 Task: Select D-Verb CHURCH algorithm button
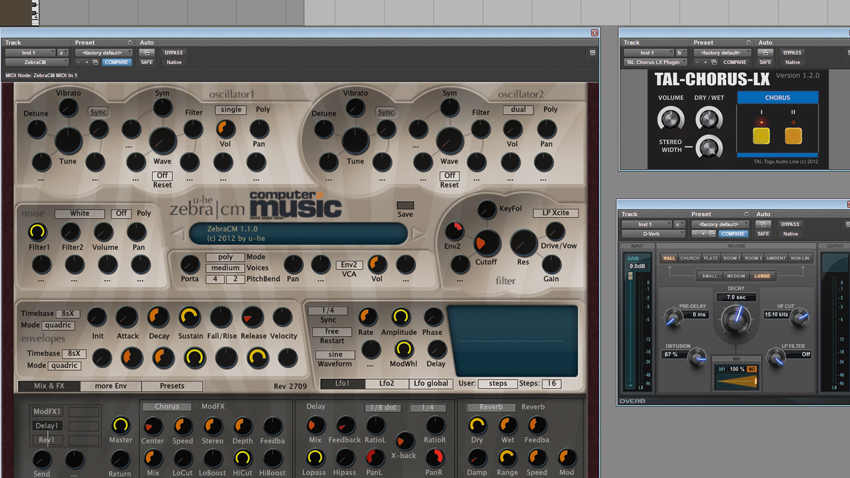click(x=689, y=258)
